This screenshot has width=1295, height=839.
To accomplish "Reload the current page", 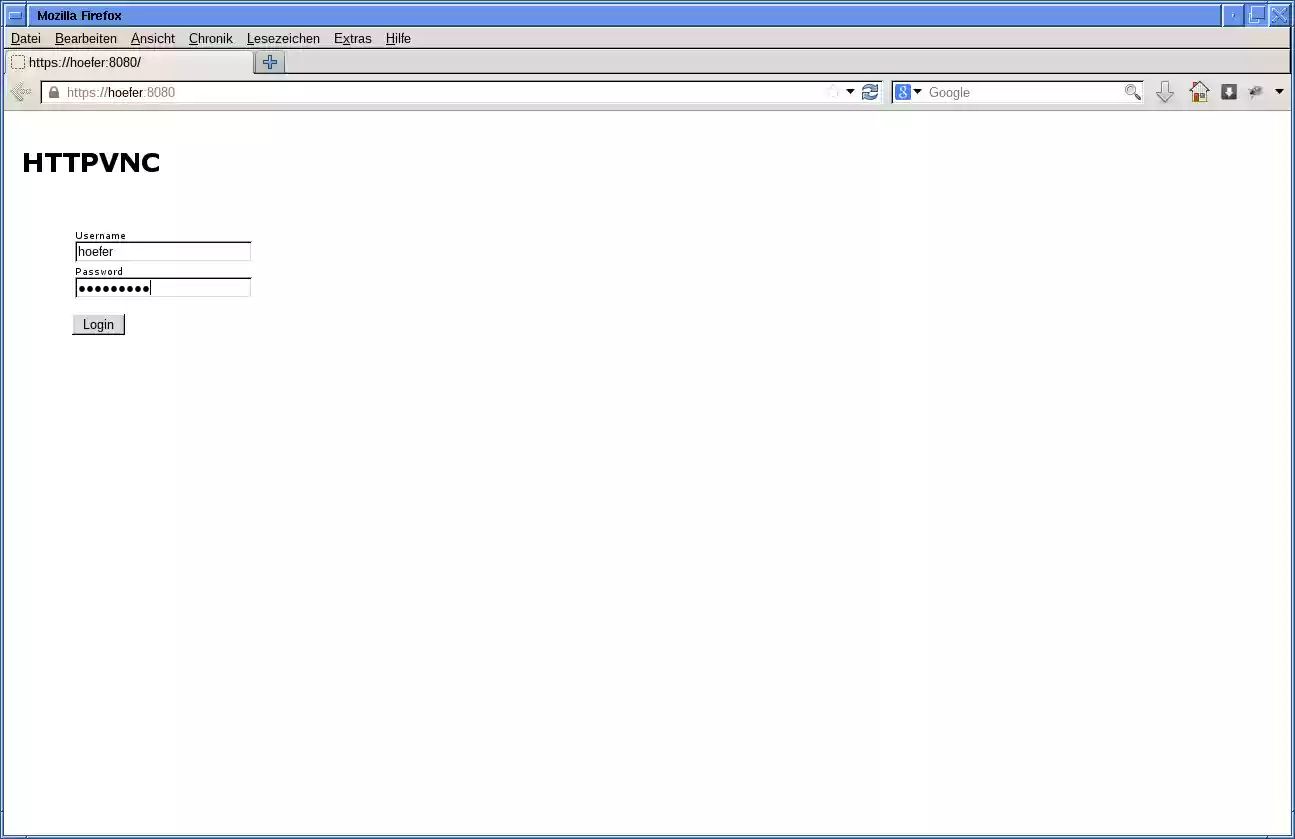I will click(869, 92).
